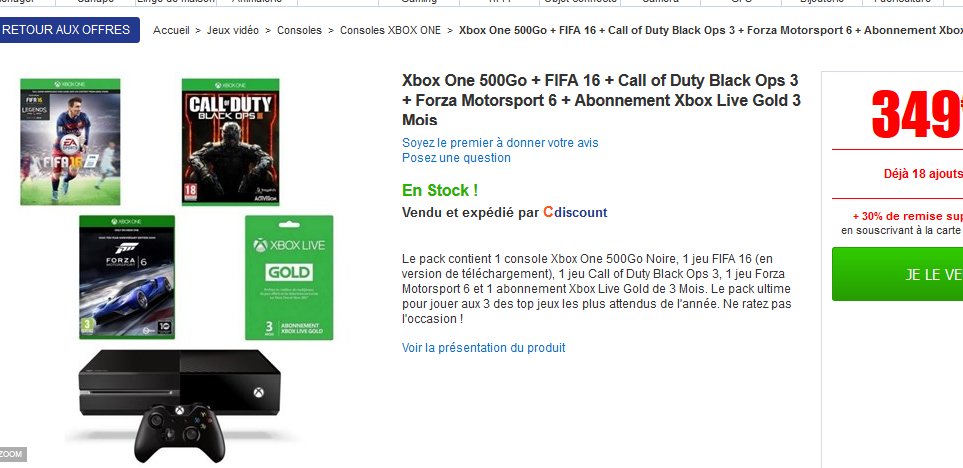Viewport: 963px width, 468px height.
Task: Click the Forza Motorsport 6 cover image
Action: pyautogui.click(x=127, y=277)
